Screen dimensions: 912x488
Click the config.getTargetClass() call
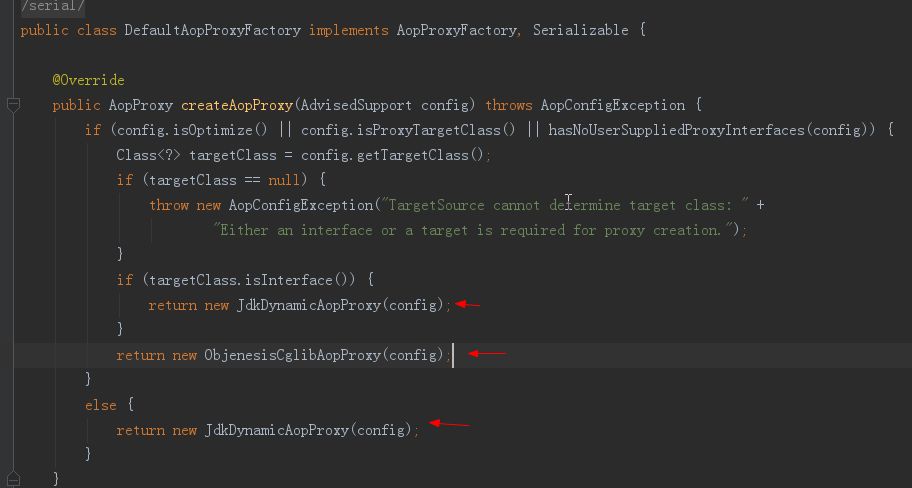393,155
